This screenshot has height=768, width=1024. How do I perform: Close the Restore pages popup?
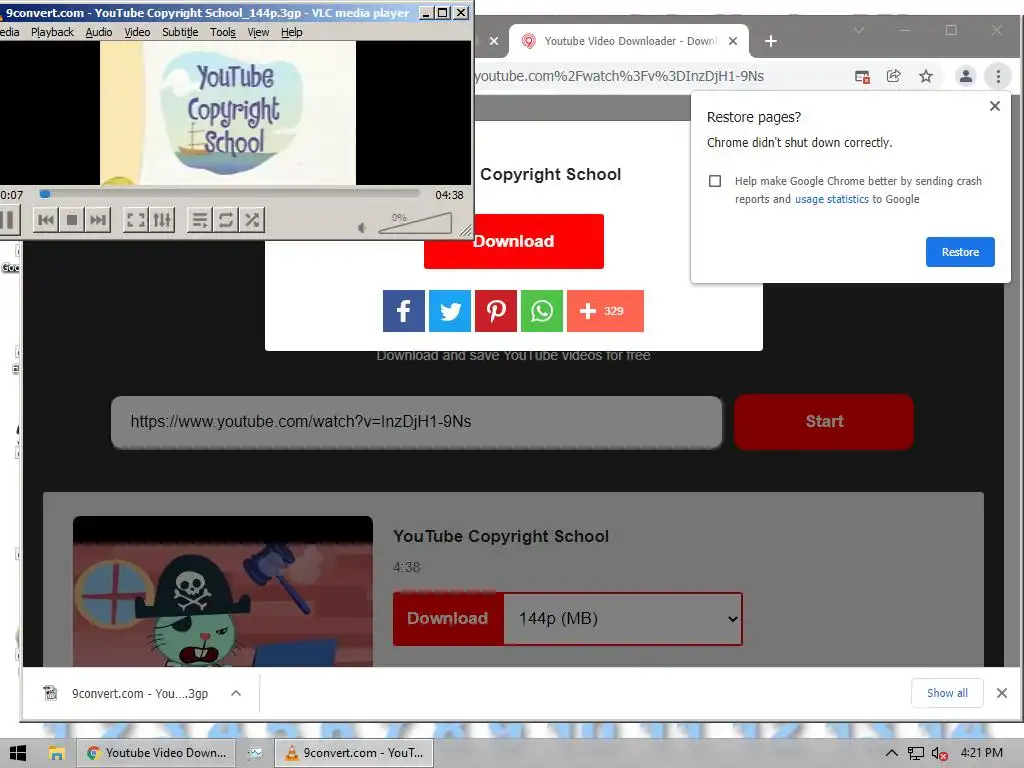pyautogui.click(x=995, y=106)
